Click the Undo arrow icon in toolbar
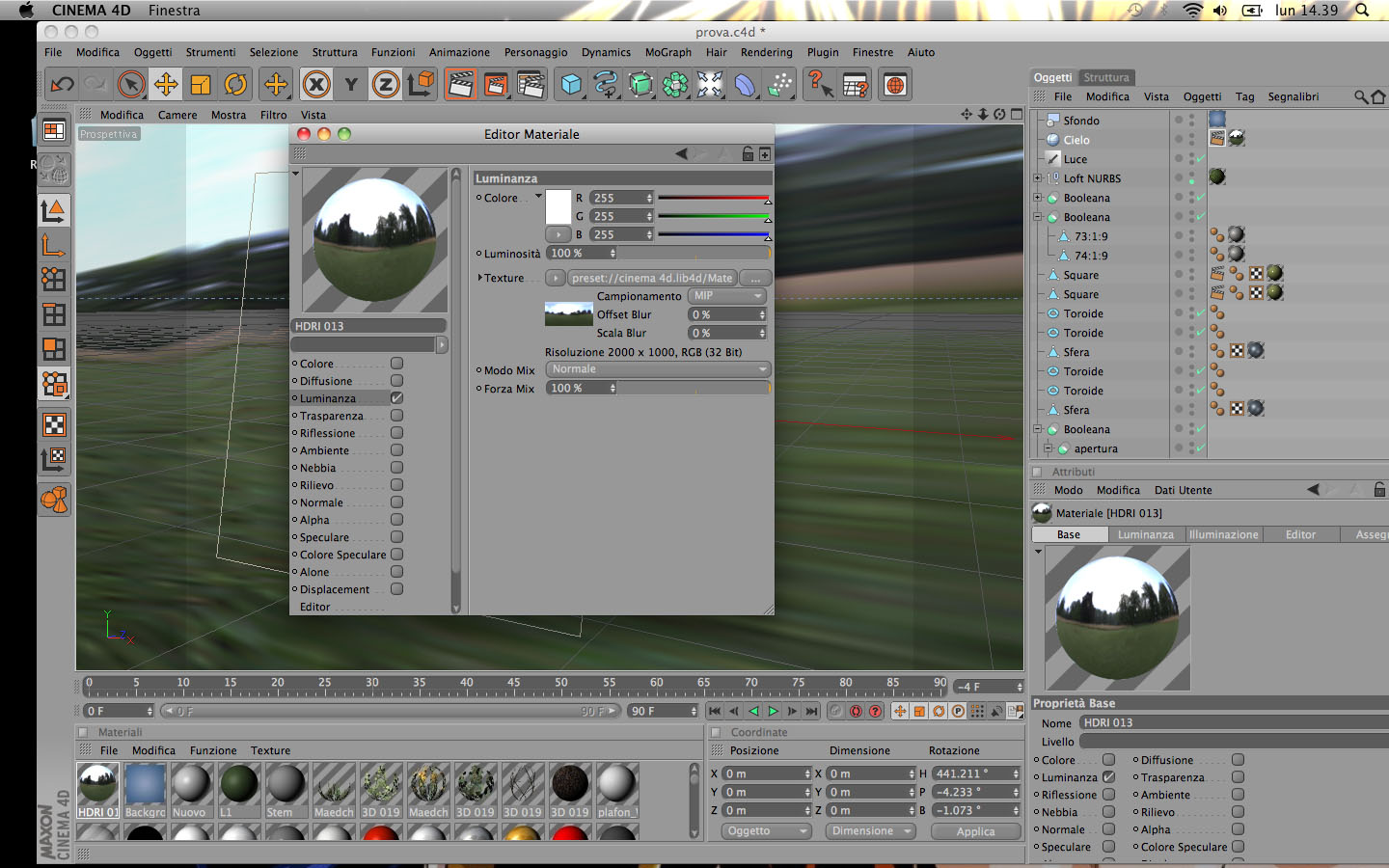This screenshot has height=868, width=1389. [x=63, y=85]
